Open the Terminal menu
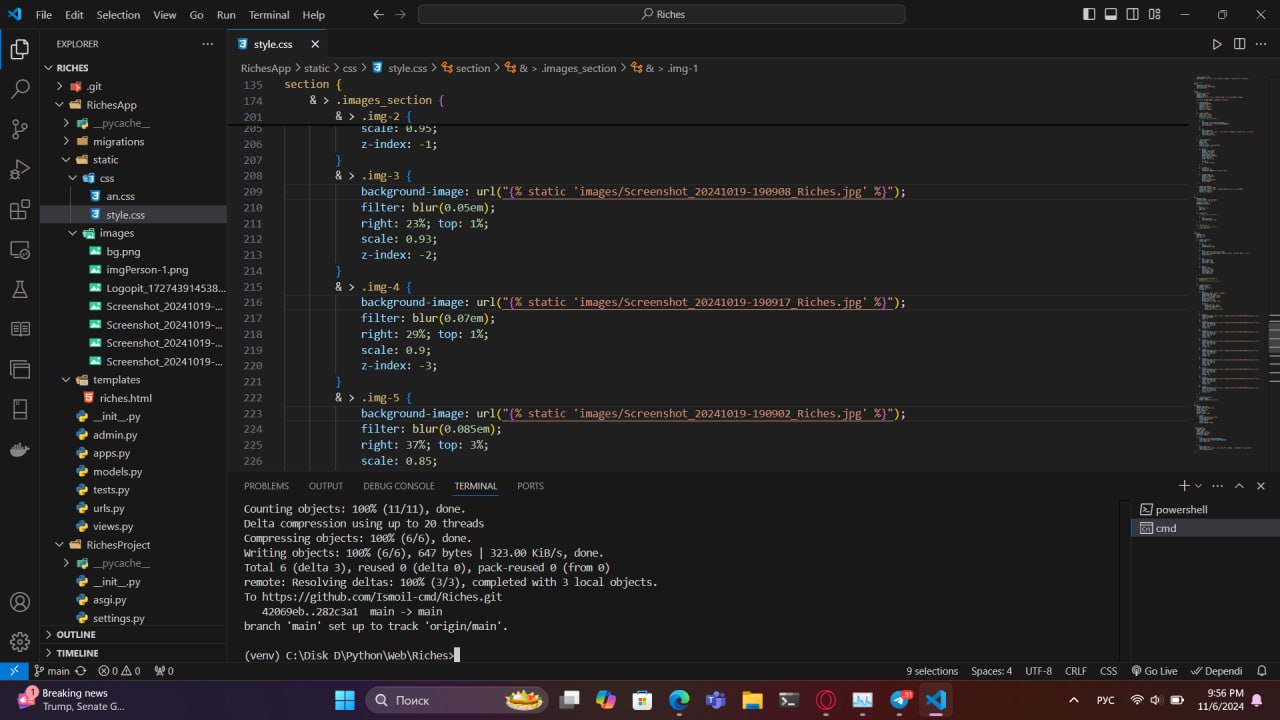 (x=268, y=15)
